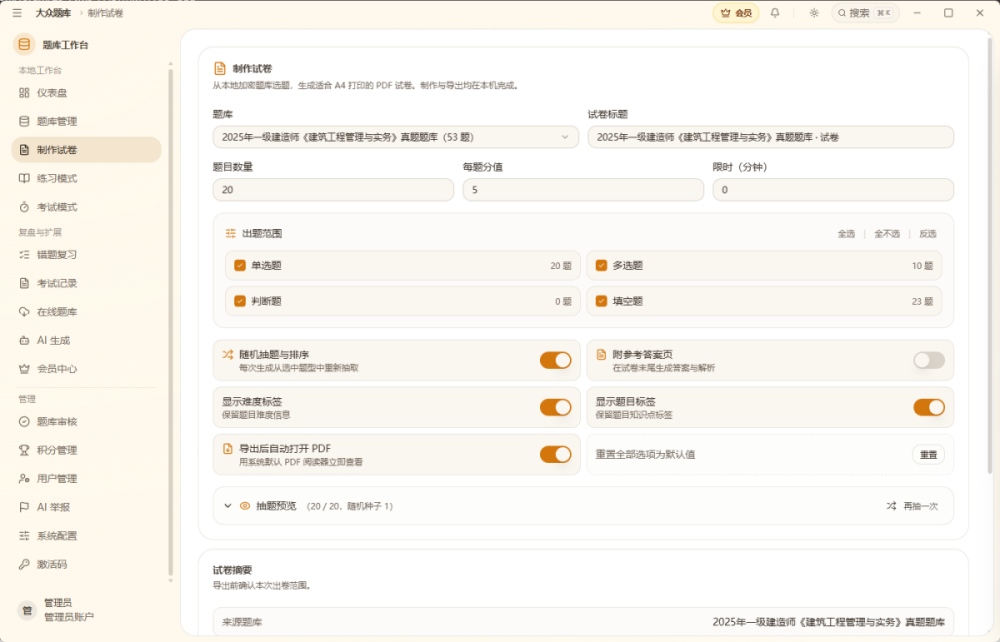Enable the 附参考答案页 switch
The width and height of the screenshot is (1000, 642).
pos(929,360)
